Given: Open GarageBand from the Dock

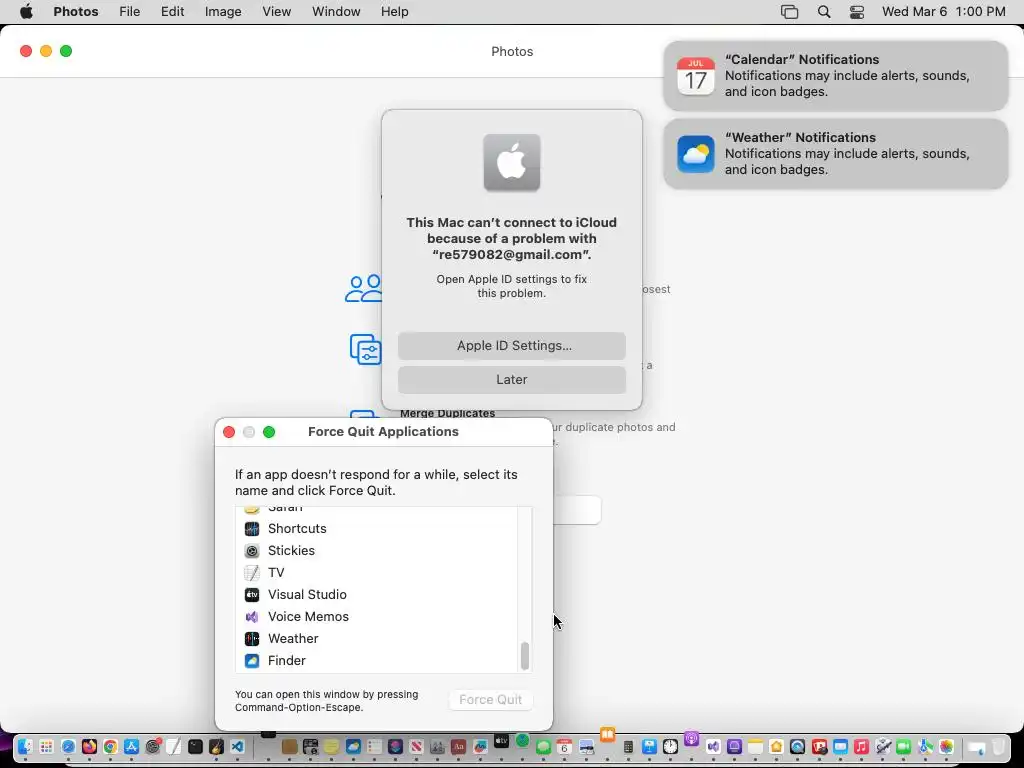Looking at the screenshot, I should click(x=216, y=746).
